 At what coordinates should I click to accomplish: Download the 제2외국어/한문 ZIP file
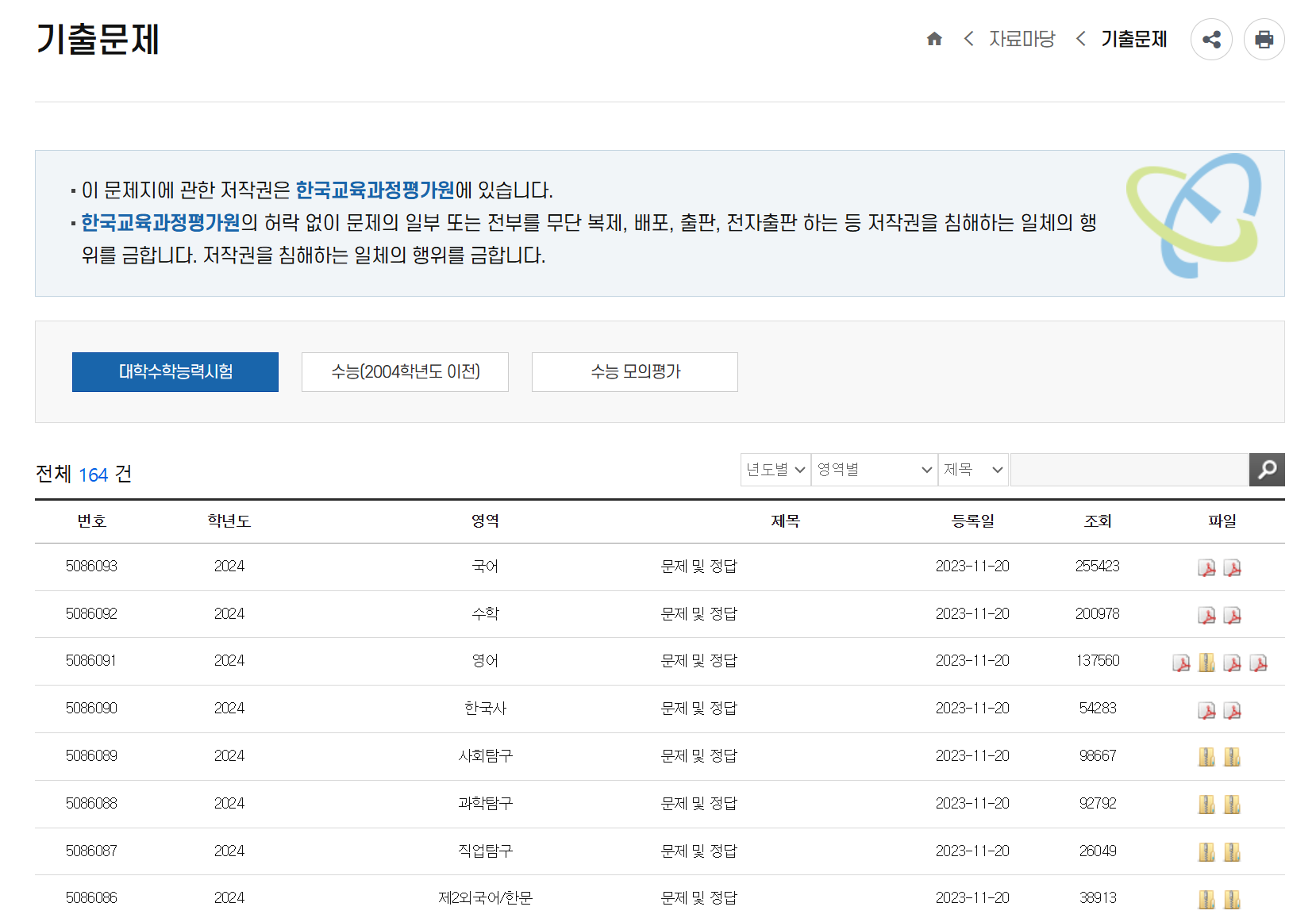[1206, 899]
